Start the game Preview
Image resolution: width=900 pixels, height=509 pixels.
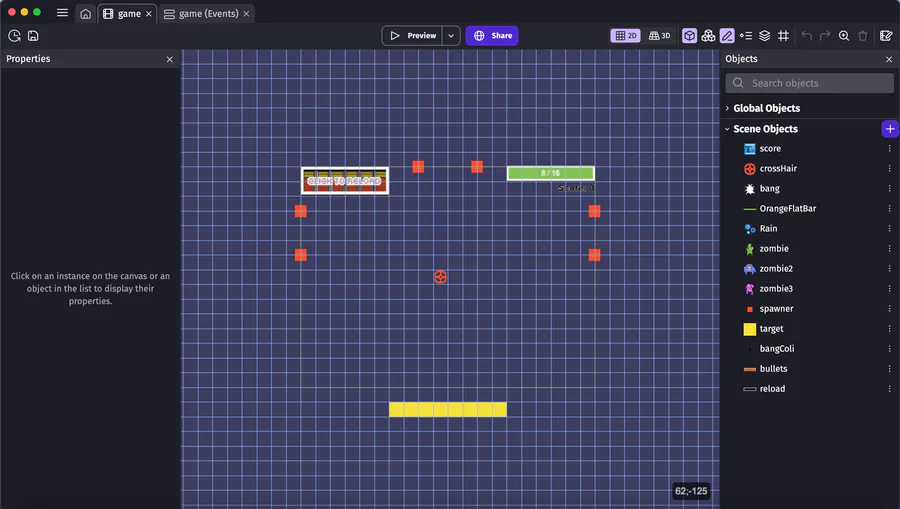[x=412, y=36]
